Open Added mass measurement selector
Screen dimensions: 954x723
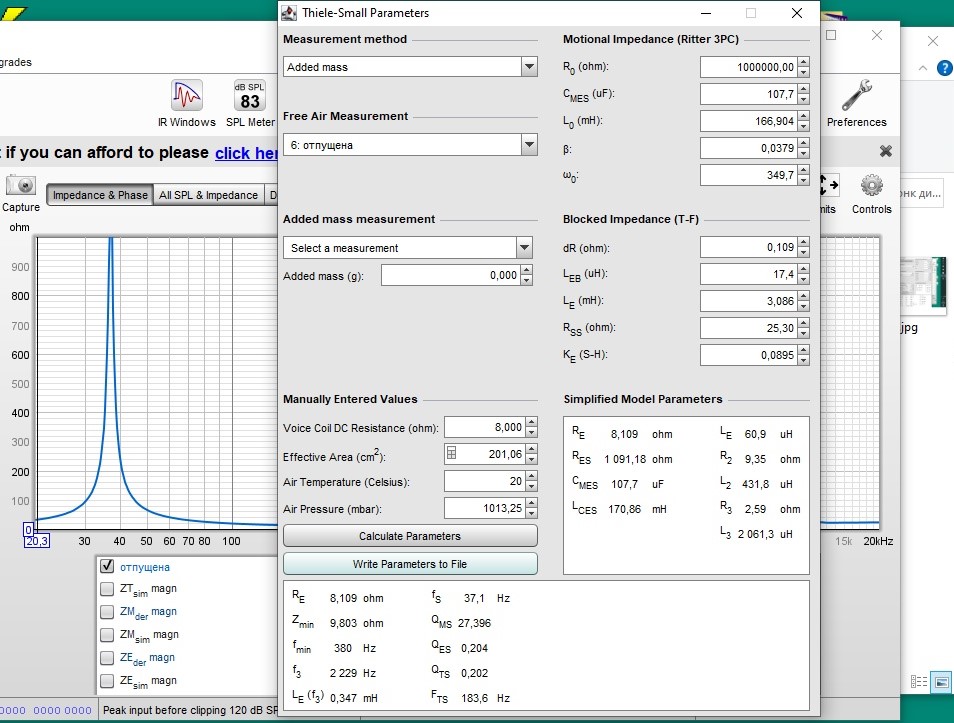[524, 248]
